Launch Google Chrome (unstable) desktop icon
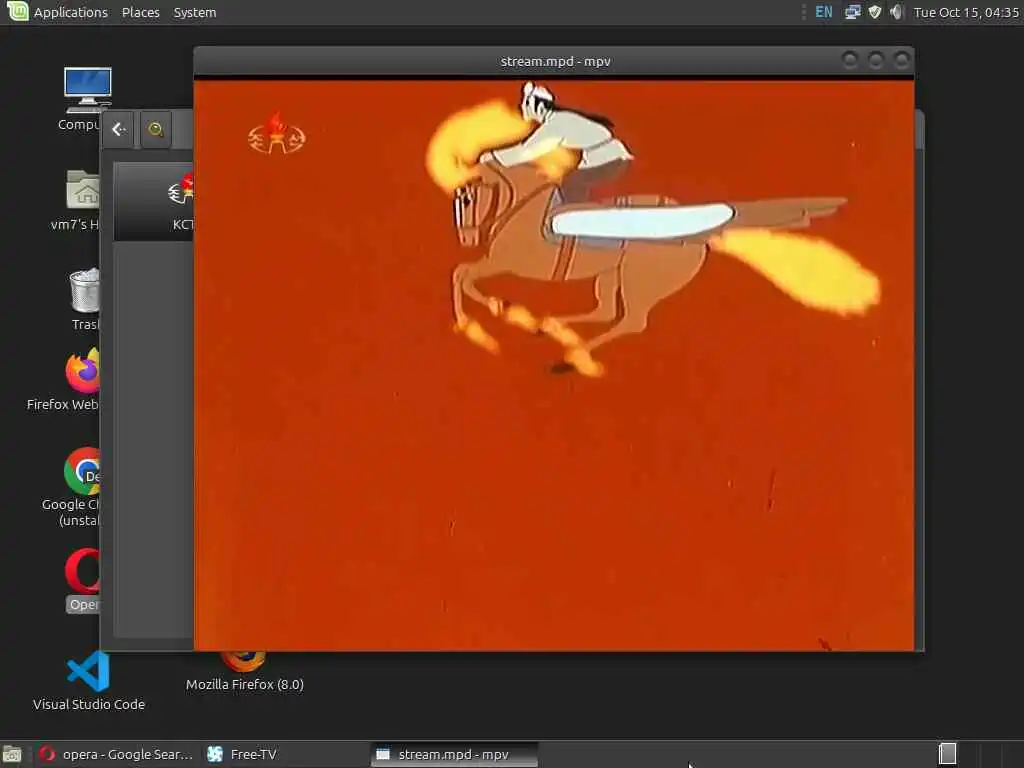This screenshot has width=1024, height=768. click(x=82, y=471)
